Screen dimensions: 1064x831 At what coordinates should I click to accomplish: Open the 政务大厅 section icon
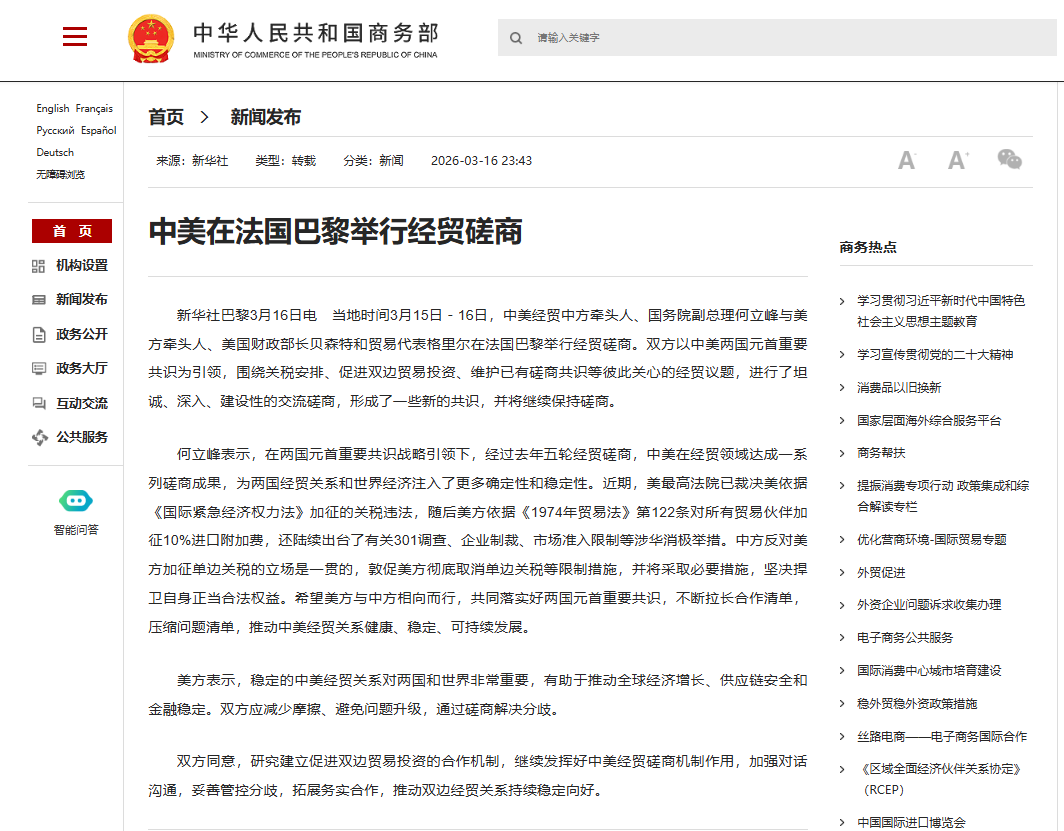37,369
